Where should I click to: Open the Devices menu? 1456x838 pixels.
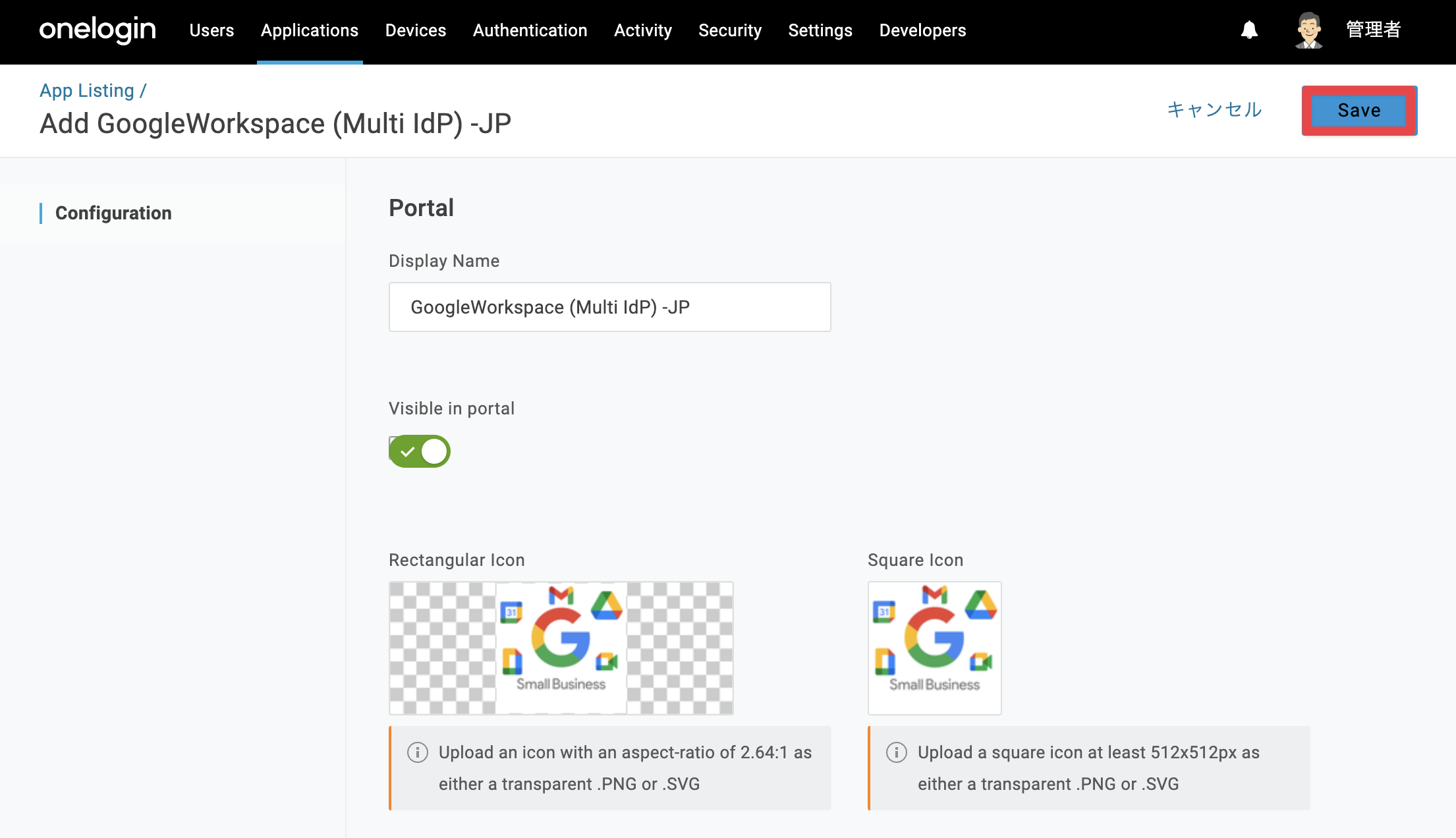416,30
